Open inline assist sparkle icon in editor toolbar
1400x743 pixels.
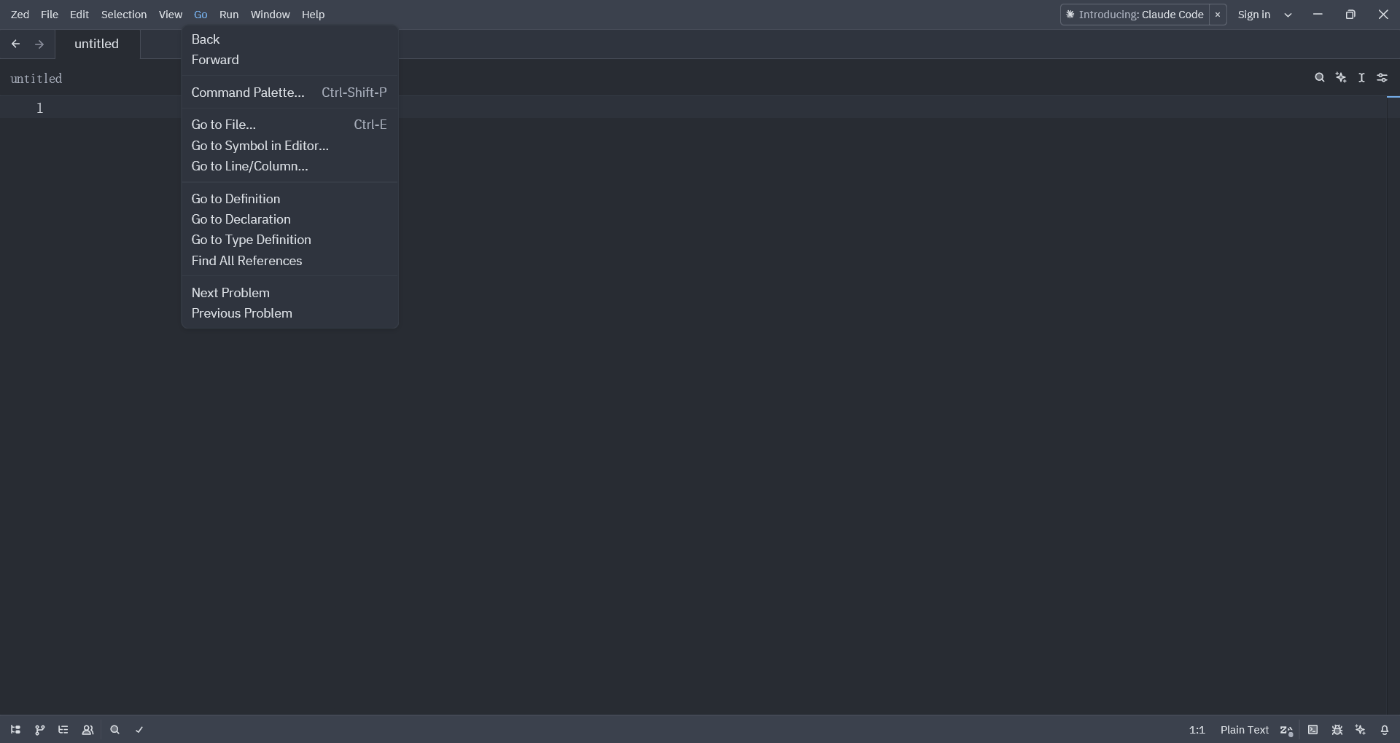click(1341, 78)
